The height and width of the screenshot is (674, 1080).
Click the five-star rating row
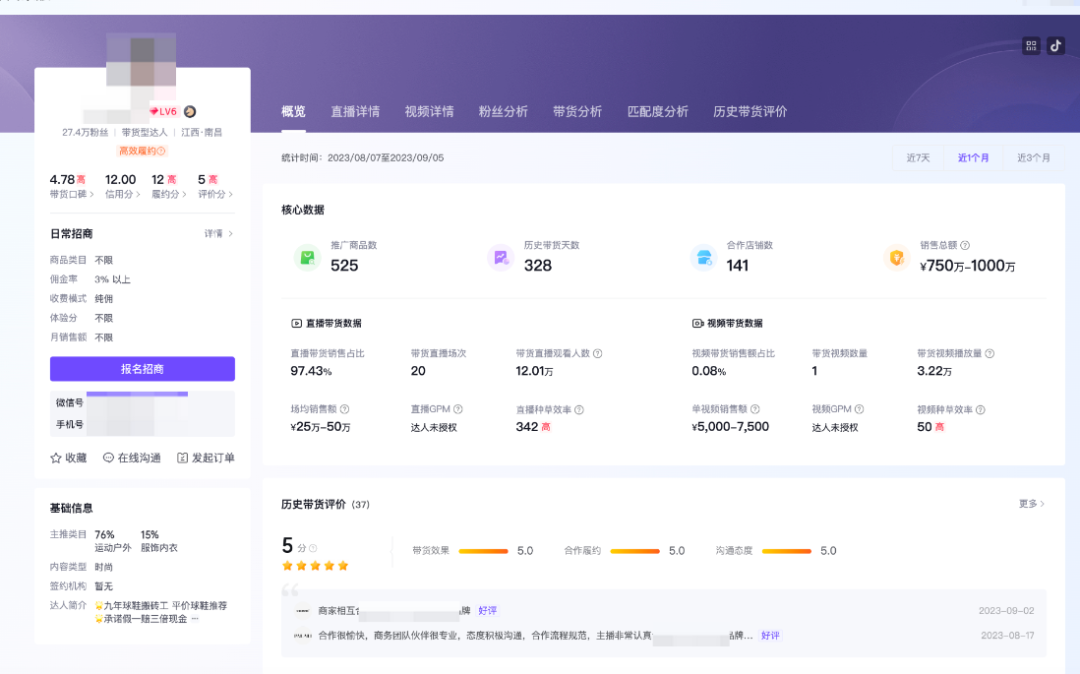tap(315, 566)
